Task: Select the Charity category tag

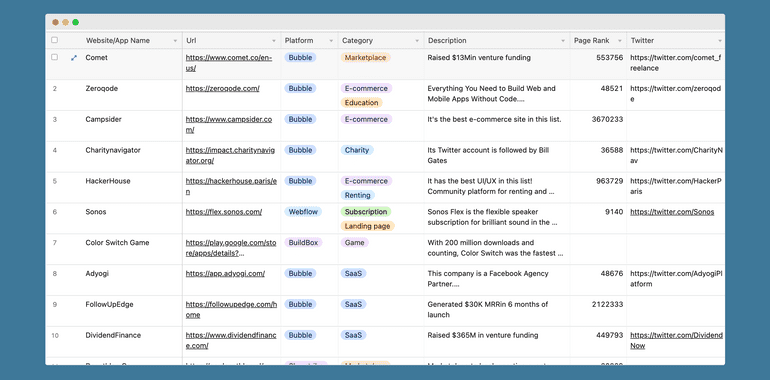Action: pyautogui.click(x=357, y=150)
